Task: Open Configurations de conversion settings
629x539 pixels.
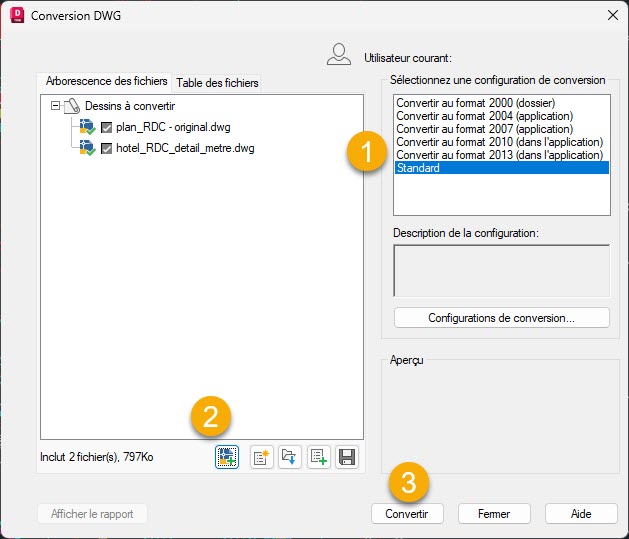Action: (x=501, y=318)
